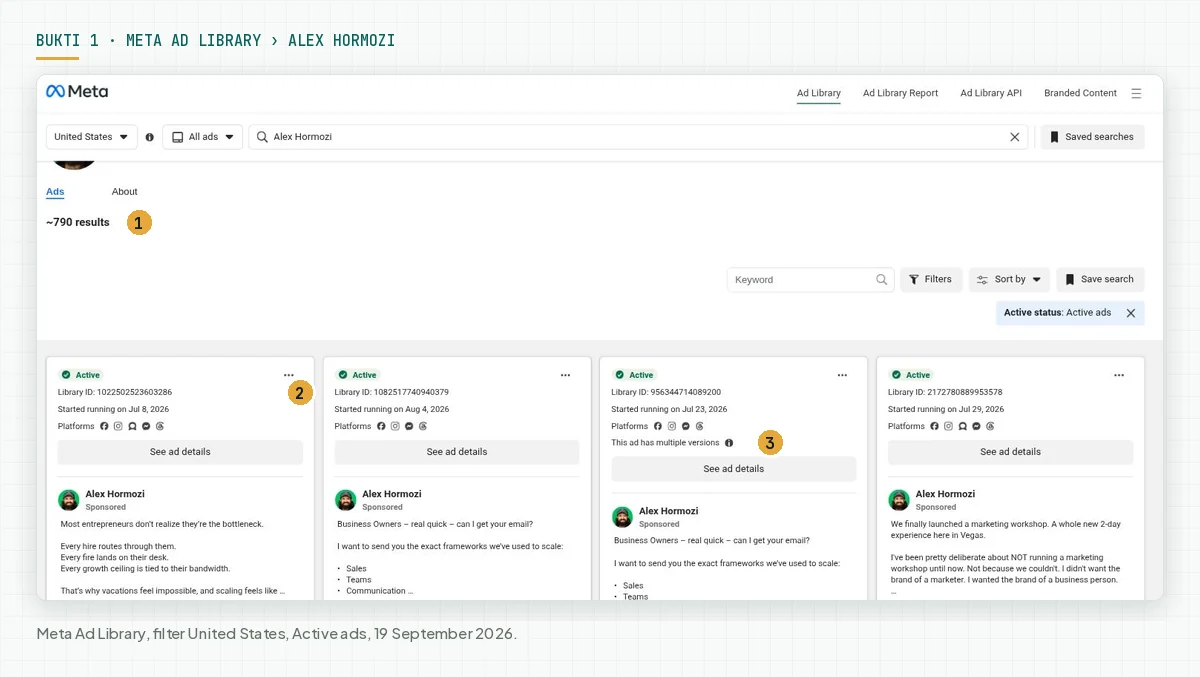Clear the Alex Hormozi search text
This screenshot has width=1200, height=677.
tap(1015, 137)
